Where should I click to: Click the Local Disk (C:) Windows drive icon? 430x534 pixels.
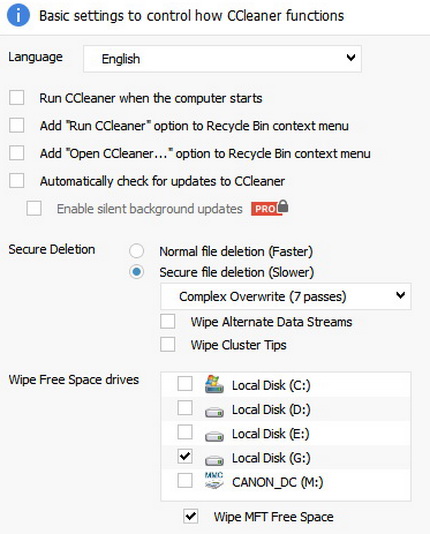(x=214, y=384)
